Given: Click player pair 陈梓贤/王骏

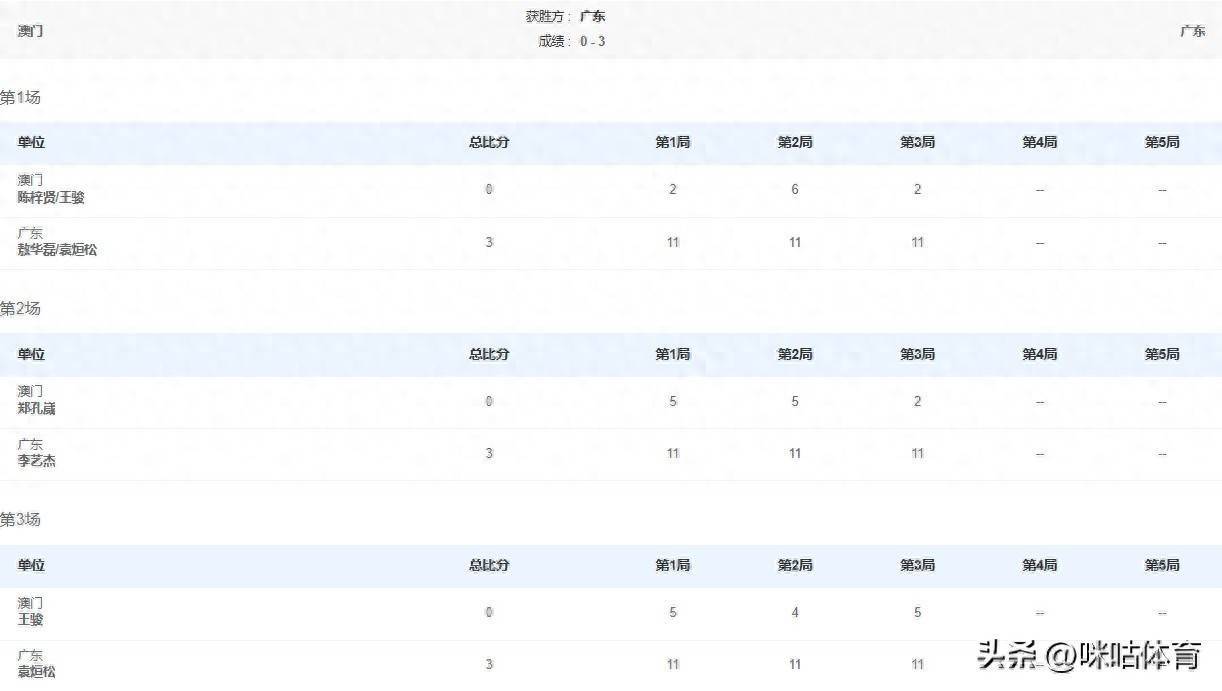Looking at the screenshot, I should coord(51,198).
